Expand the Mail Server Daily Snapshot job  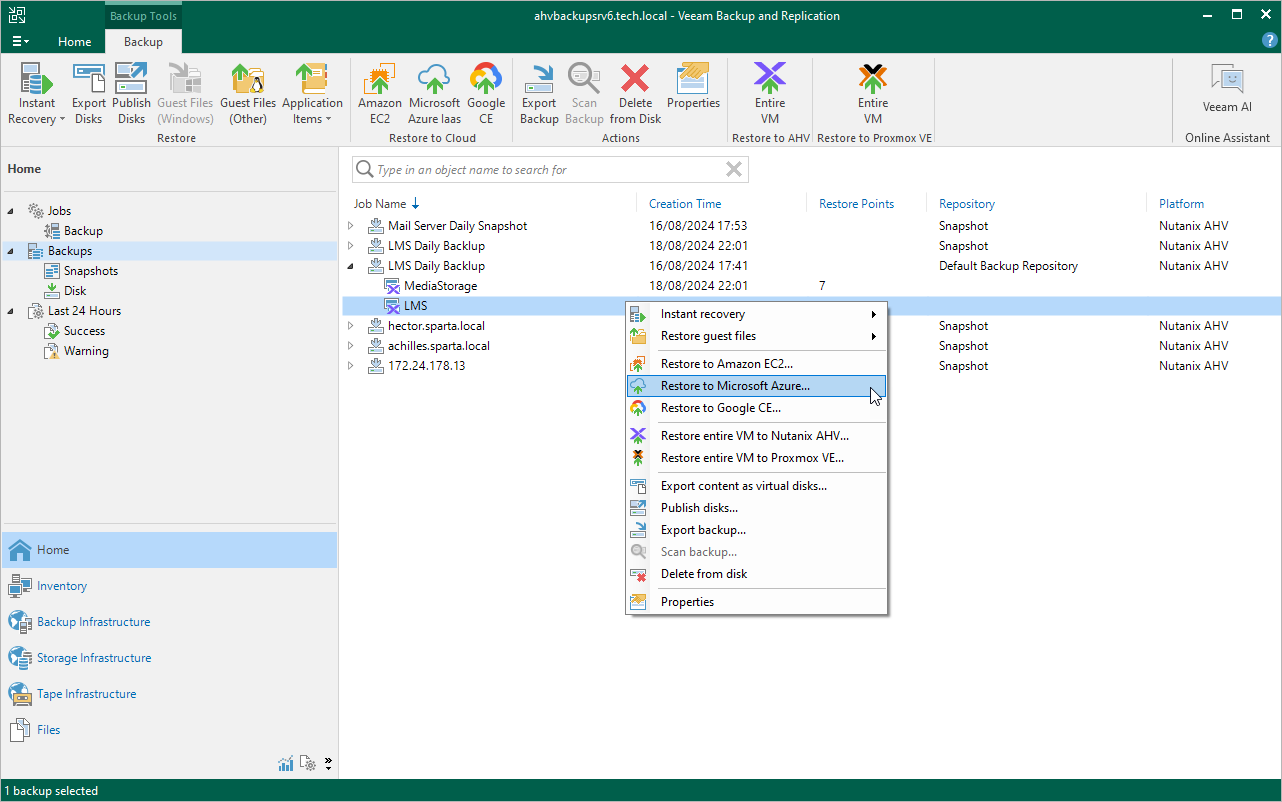click(x=351, y=226)
